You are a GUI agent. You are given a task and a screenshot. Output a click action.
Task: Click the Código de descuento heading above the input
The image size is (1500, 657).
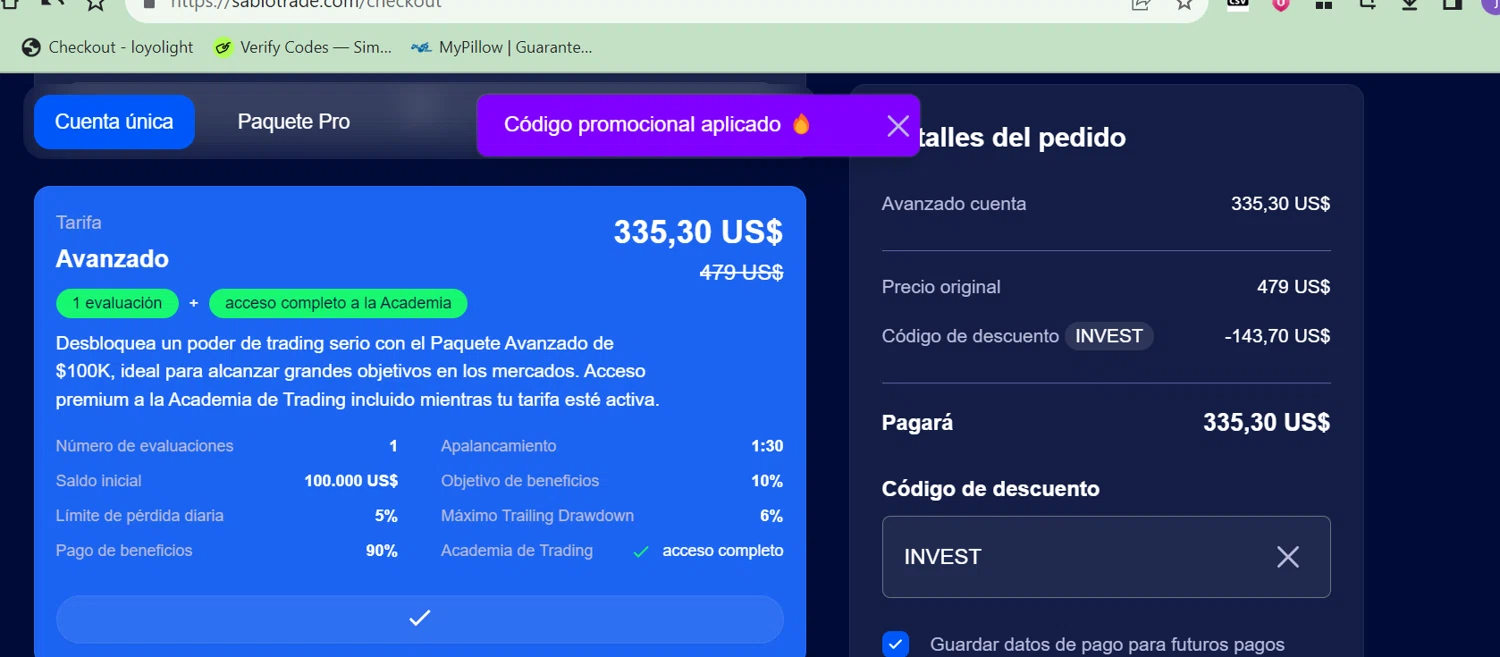pos(990,489)
